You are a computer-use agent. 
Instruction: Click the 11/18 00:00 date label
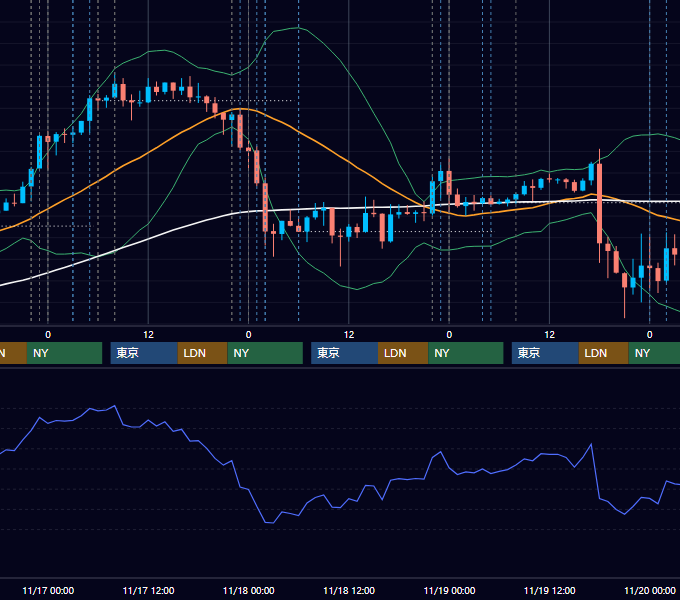click(x=248, y=590)
